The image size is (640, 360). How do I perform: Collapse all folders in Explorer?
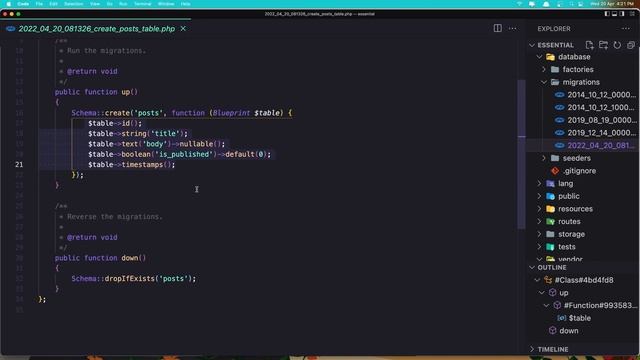click(x=631, y=45)
